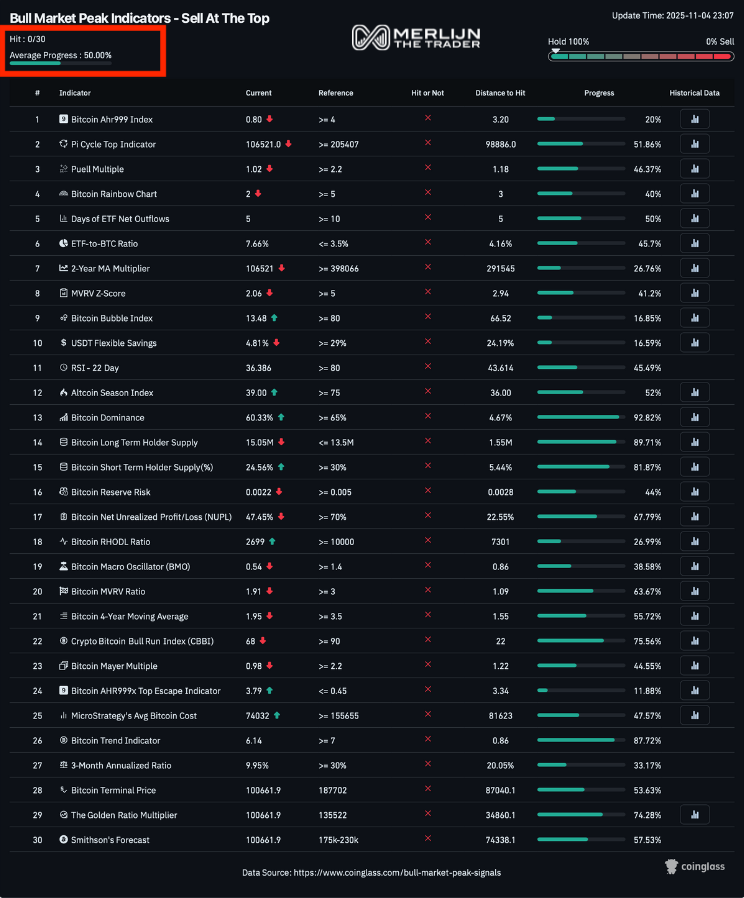Click the Merlijn The Trader logo
This screenshot has width=744, height=898.
coord(416,38)
